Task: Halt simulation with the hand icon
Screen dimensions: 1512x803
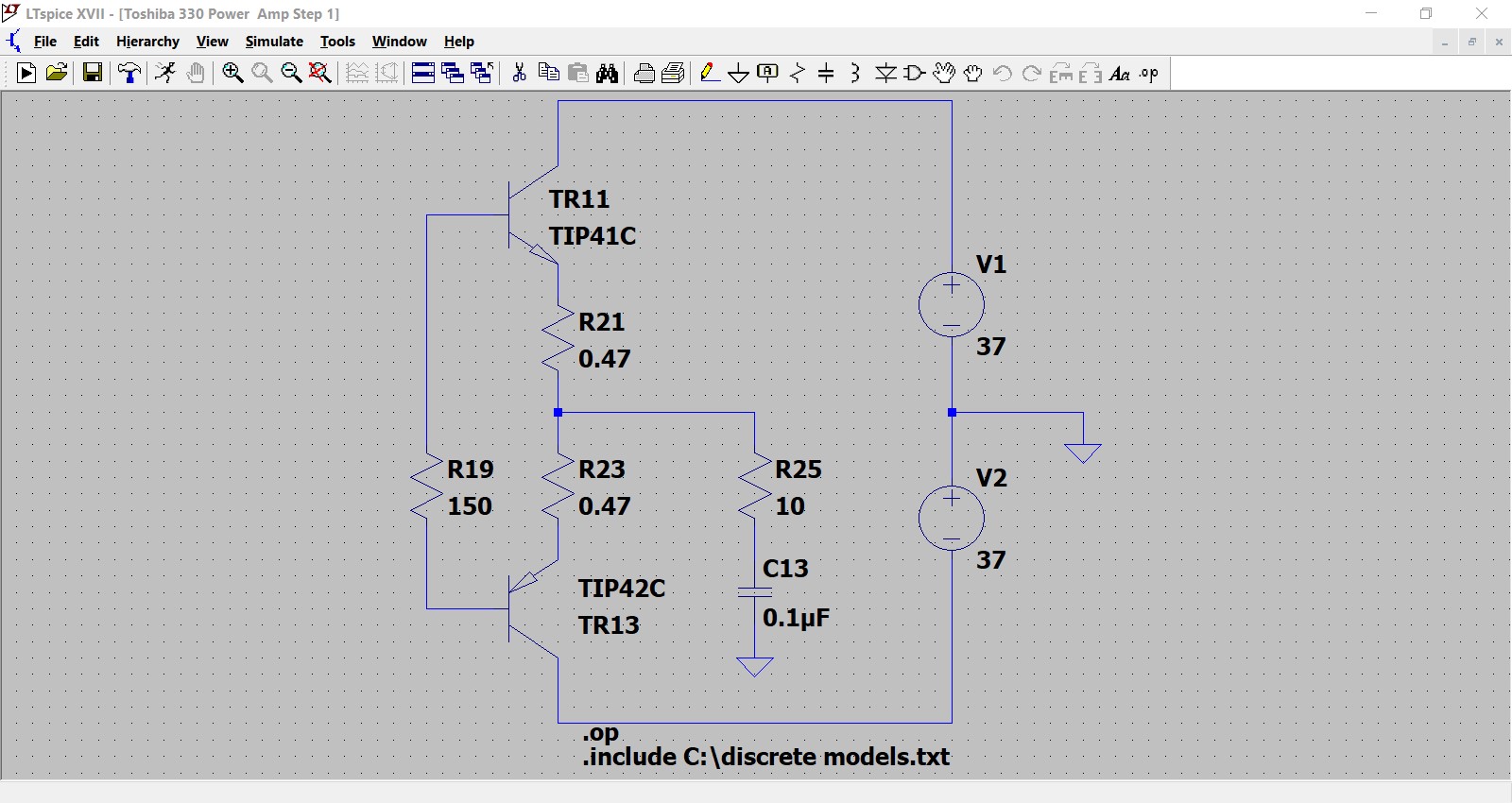Action: point(196,73)
